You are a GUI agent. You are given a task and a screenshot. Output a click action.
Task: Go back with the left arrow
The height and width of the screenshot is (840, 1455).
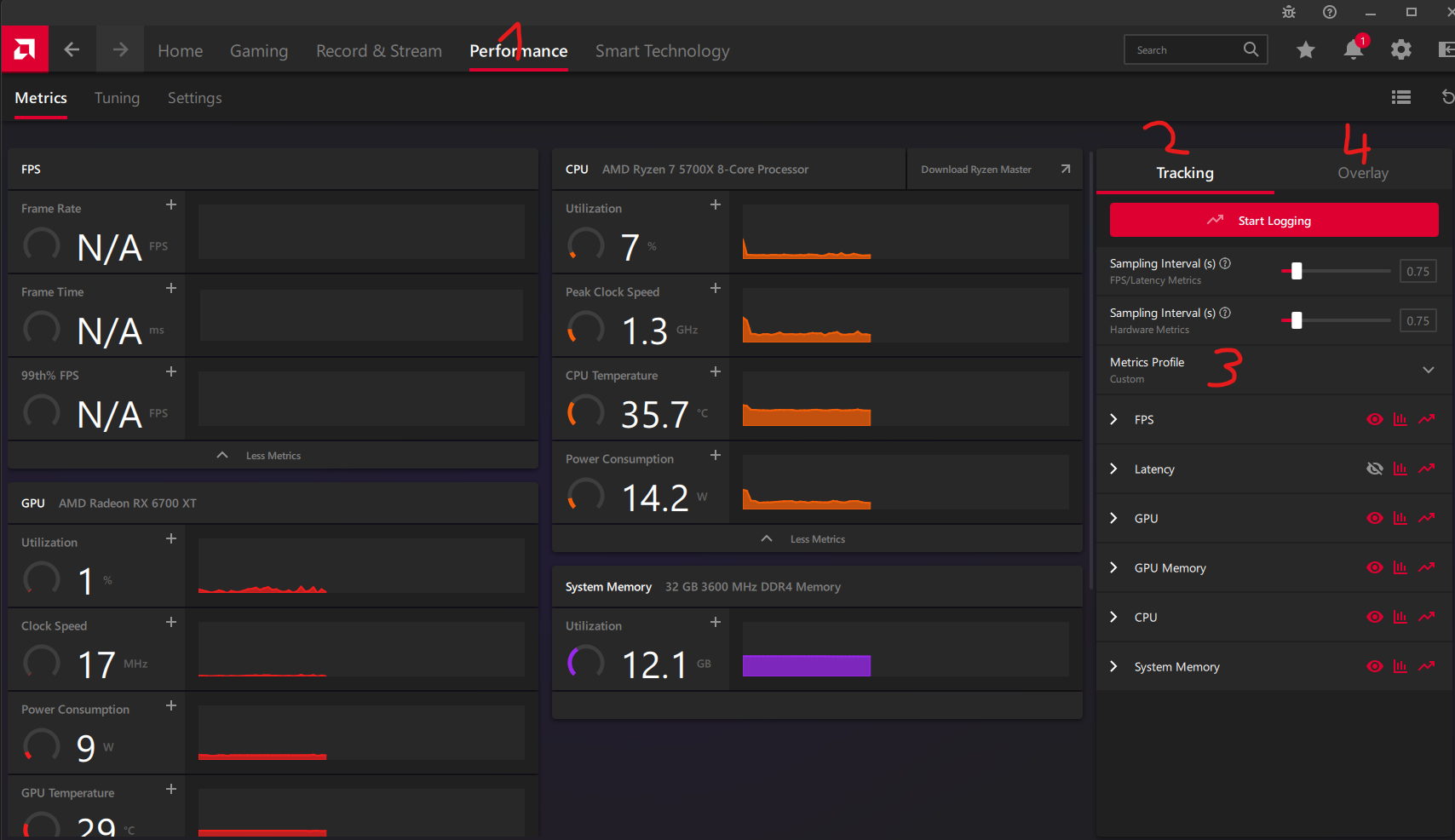pyautogui.click(x=72, y=49)
